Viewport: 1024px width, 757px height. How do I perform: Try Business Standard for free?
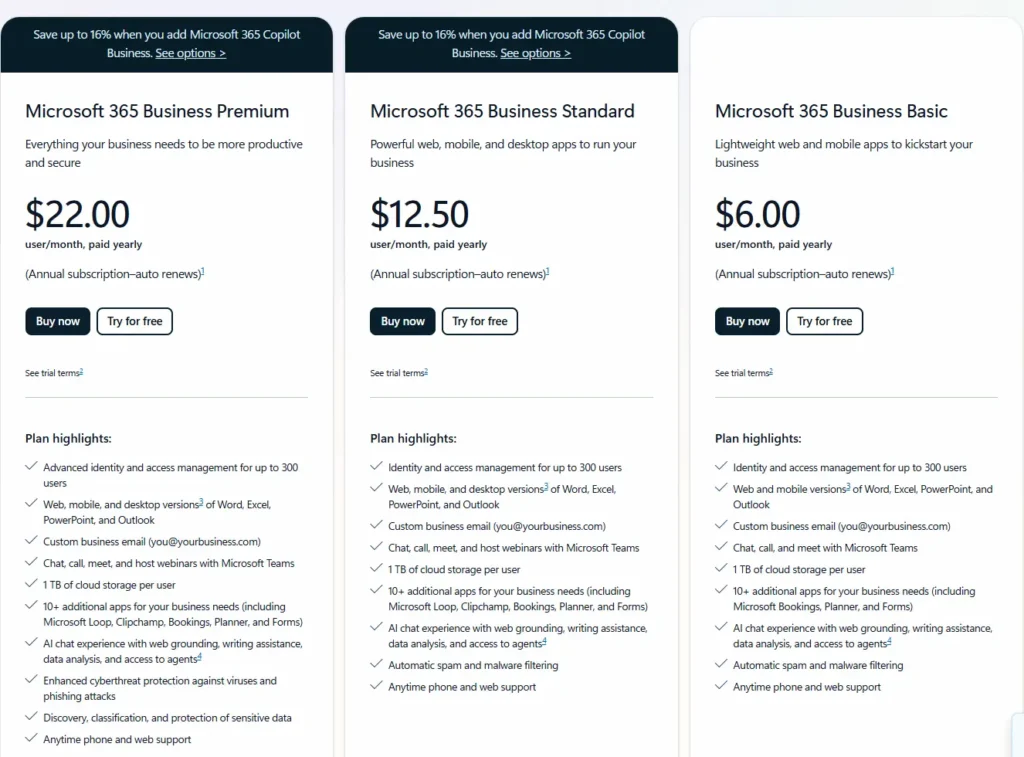[x=479, y=321]
